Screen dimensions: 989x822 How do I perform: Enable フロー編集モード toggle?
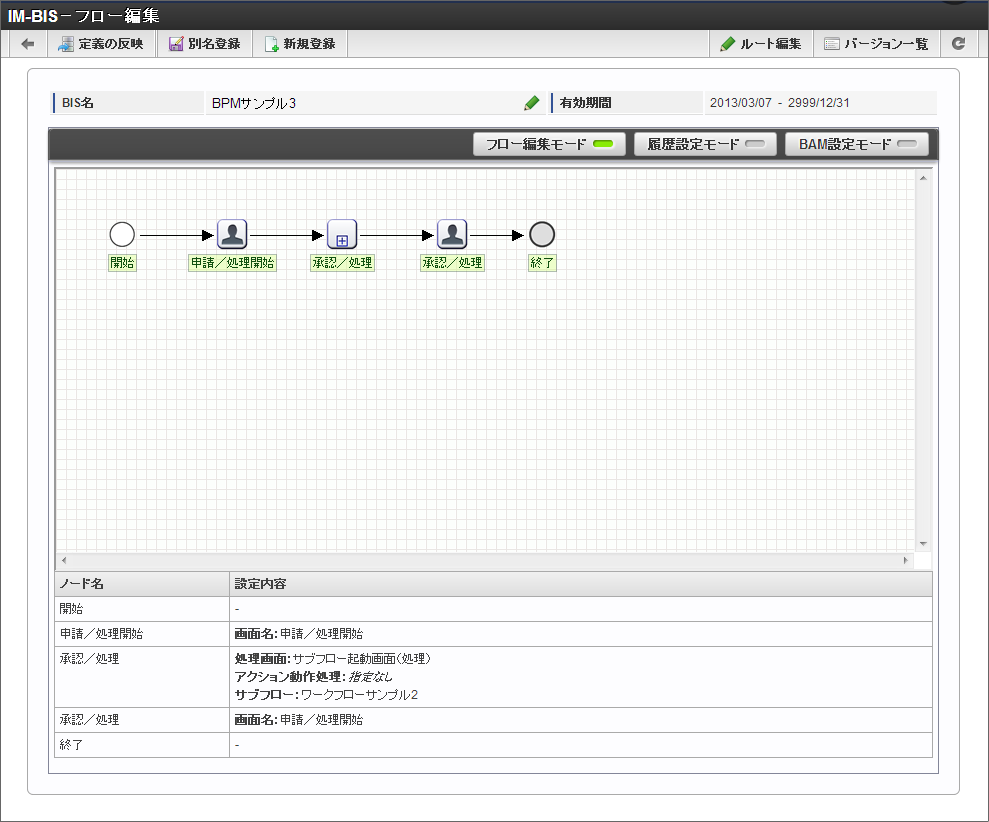(549, 144)
